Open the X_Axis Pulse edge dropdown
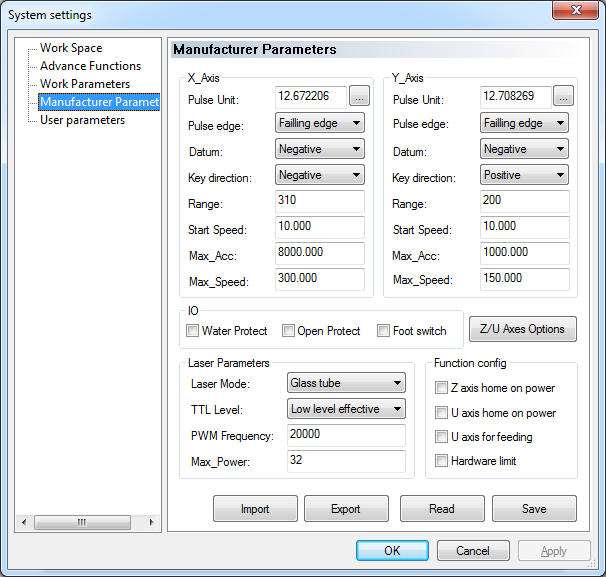Viewport: 606px width, 577px height. [x=320, y=123]
